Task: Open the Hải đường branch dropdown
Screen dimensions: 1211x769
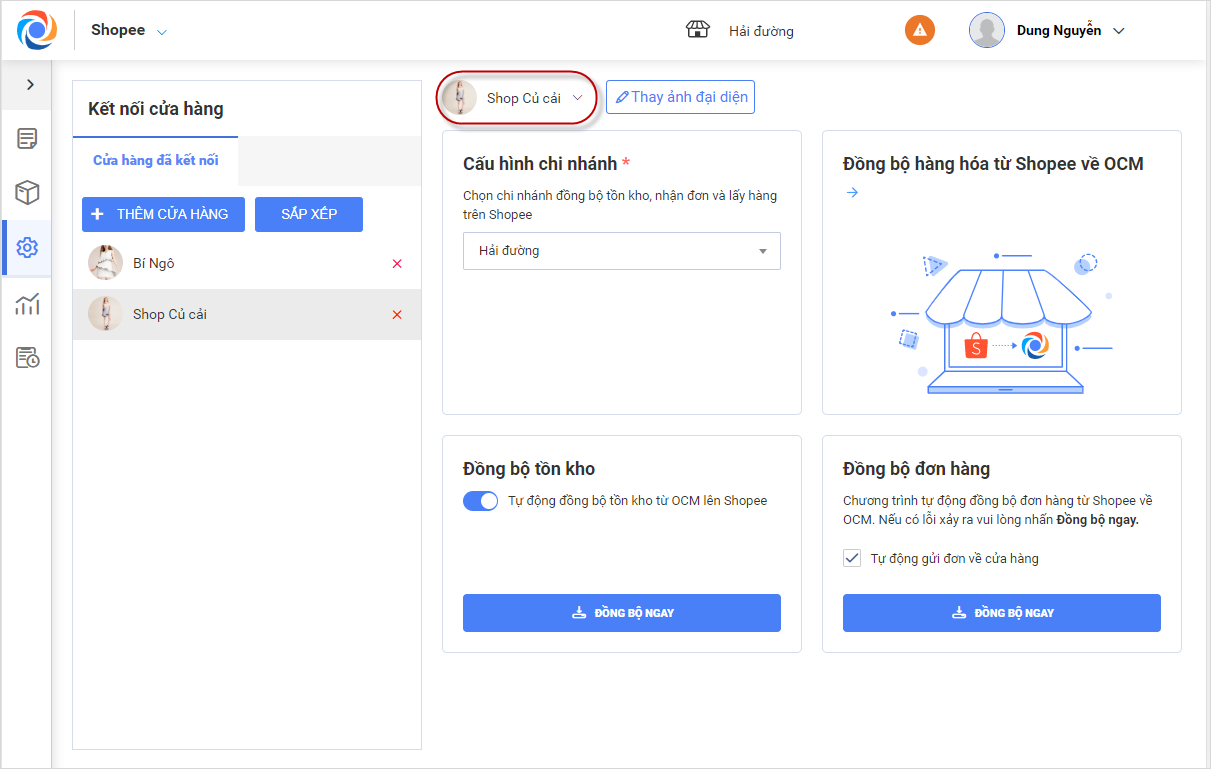Action: click(x=621, y=251)
